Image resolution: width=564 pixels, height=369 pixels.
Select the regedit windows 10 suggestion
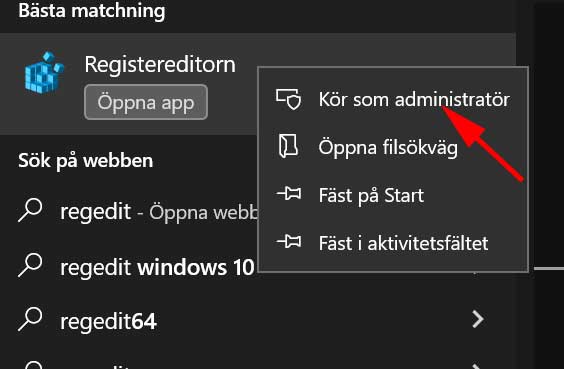click(x=157, y=267)
